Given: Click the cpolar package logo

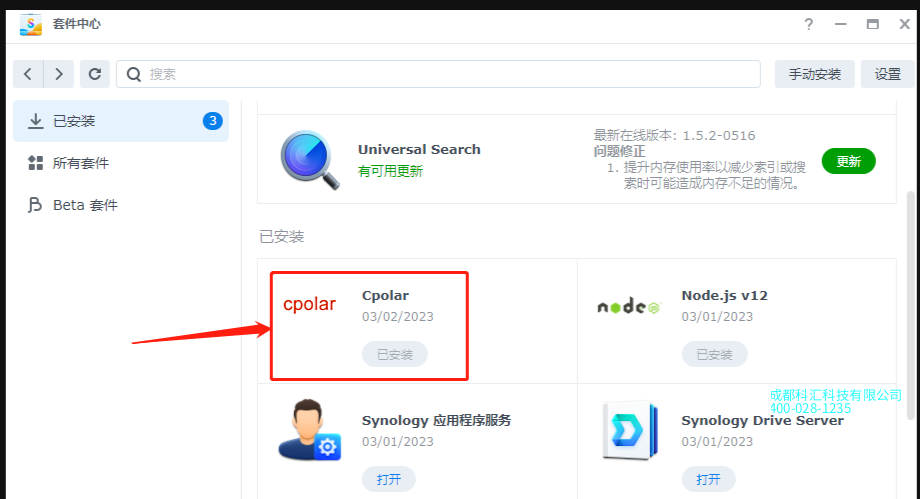Looking at the screenshot, I should (309, 304).
